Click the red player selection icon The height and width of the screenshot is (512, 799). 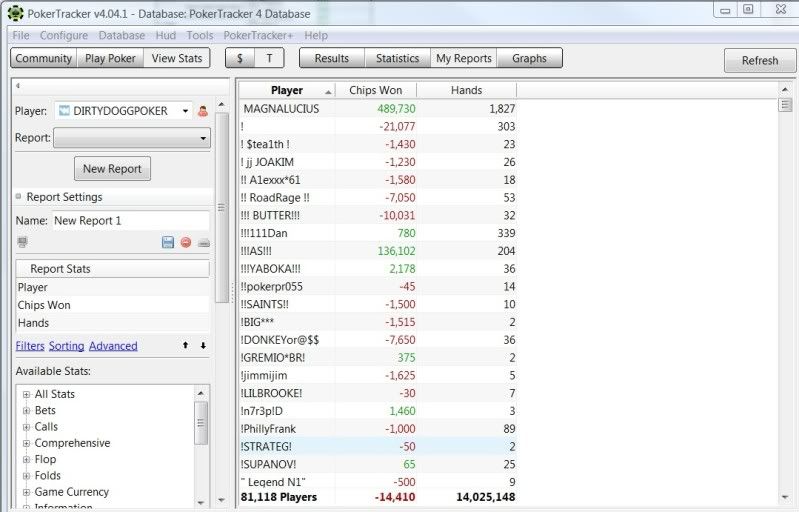pos(202,111)
